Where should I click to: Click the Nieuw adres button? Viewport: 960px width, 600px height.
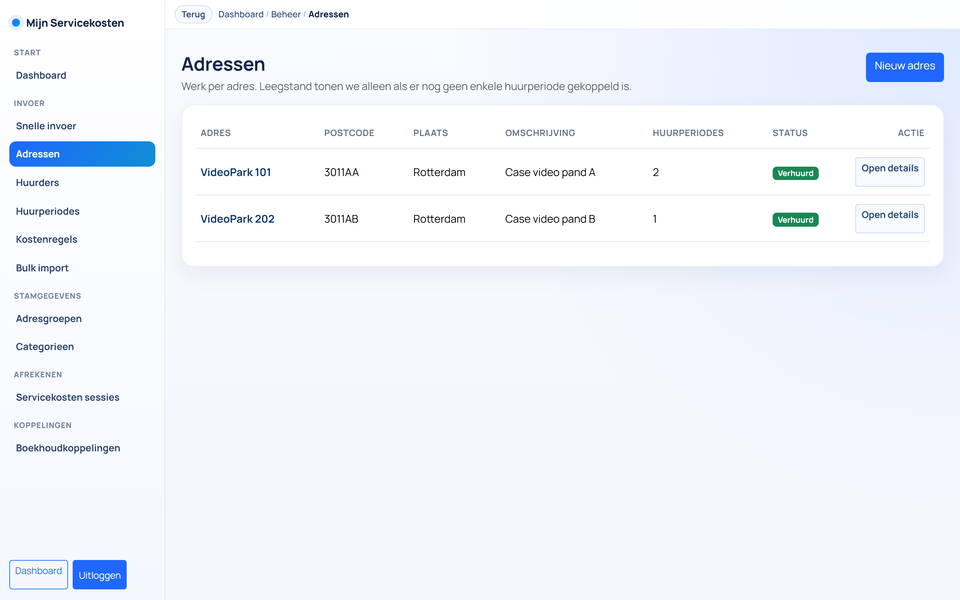tap(904, 67)
